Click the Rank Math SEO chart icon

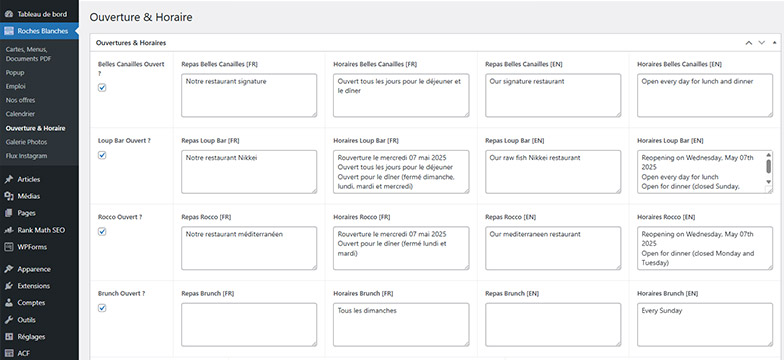[x=8, y=230]
